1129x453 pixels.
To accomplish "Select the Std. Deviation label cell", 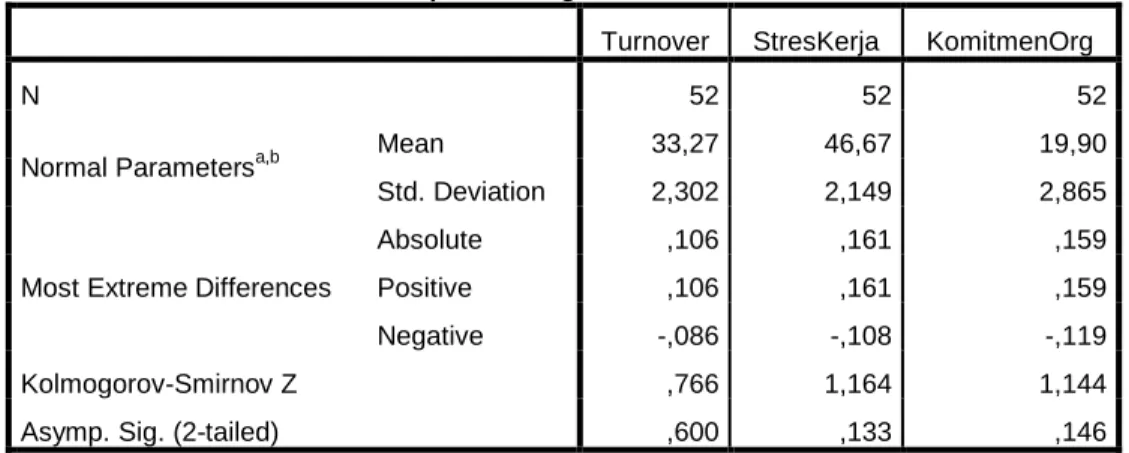I will 461,192.
